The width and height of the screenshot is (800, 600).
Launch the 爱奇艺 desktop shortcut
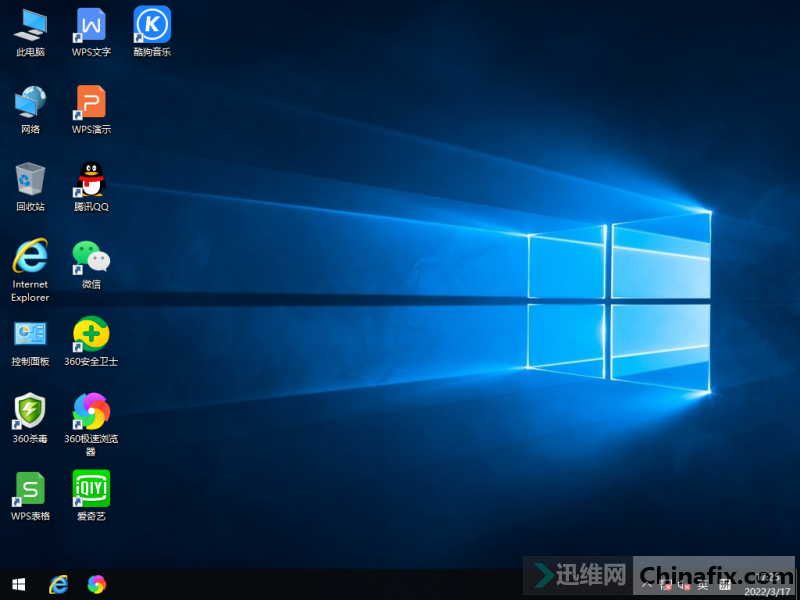tap(91, 496)
